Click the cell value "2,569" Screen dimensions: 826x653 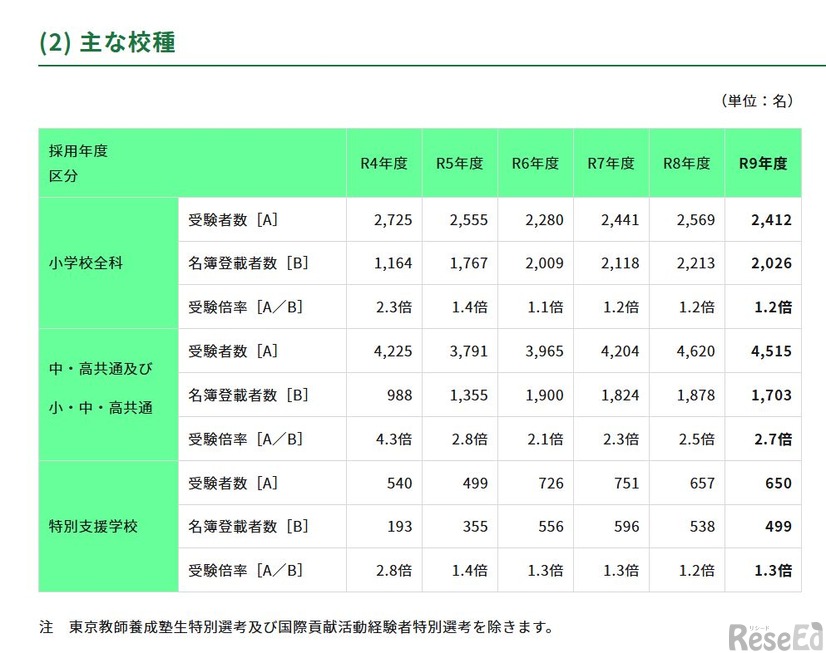[x=696, y=220]
